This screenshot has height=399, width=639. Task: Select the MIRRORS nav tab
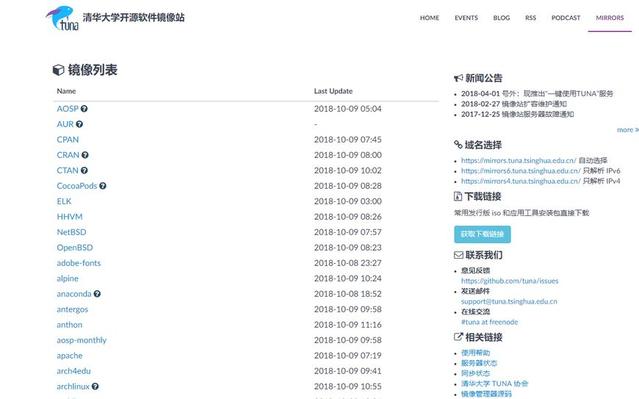point(610,18)
